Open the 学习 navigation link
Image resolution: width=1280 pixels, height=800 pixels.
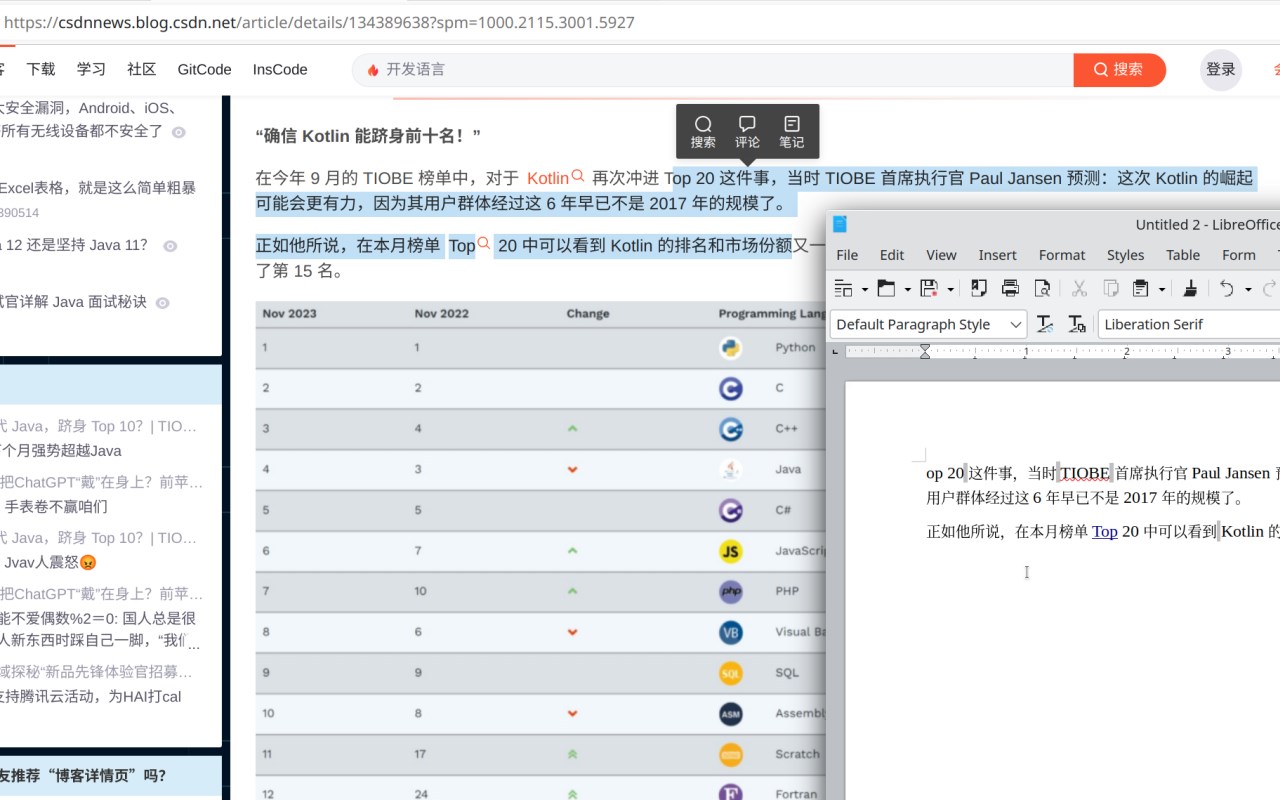[x=91, y=69]
